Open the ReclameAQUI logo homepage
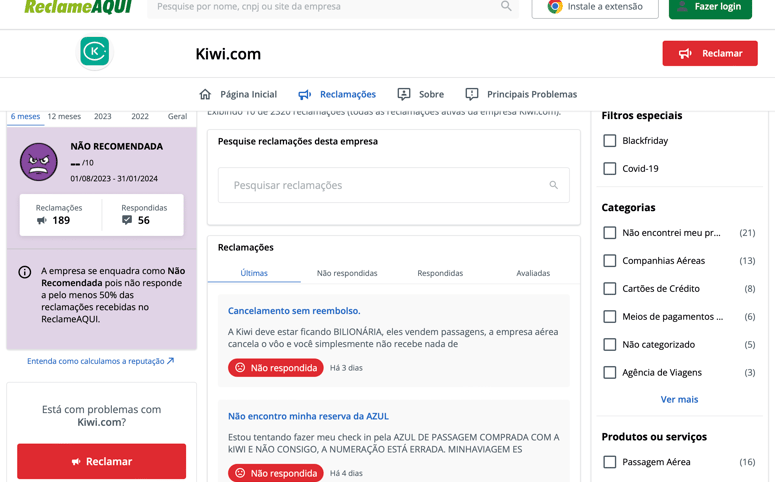The height and width of the screenshot is (482, 775). 78,7
